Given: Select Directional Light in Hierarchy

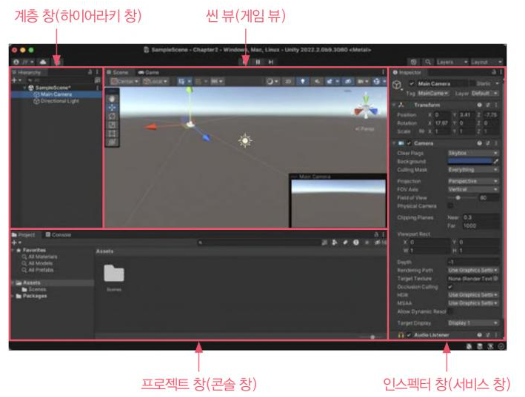Looking at the screenshot, I should [x=56, y=101].
